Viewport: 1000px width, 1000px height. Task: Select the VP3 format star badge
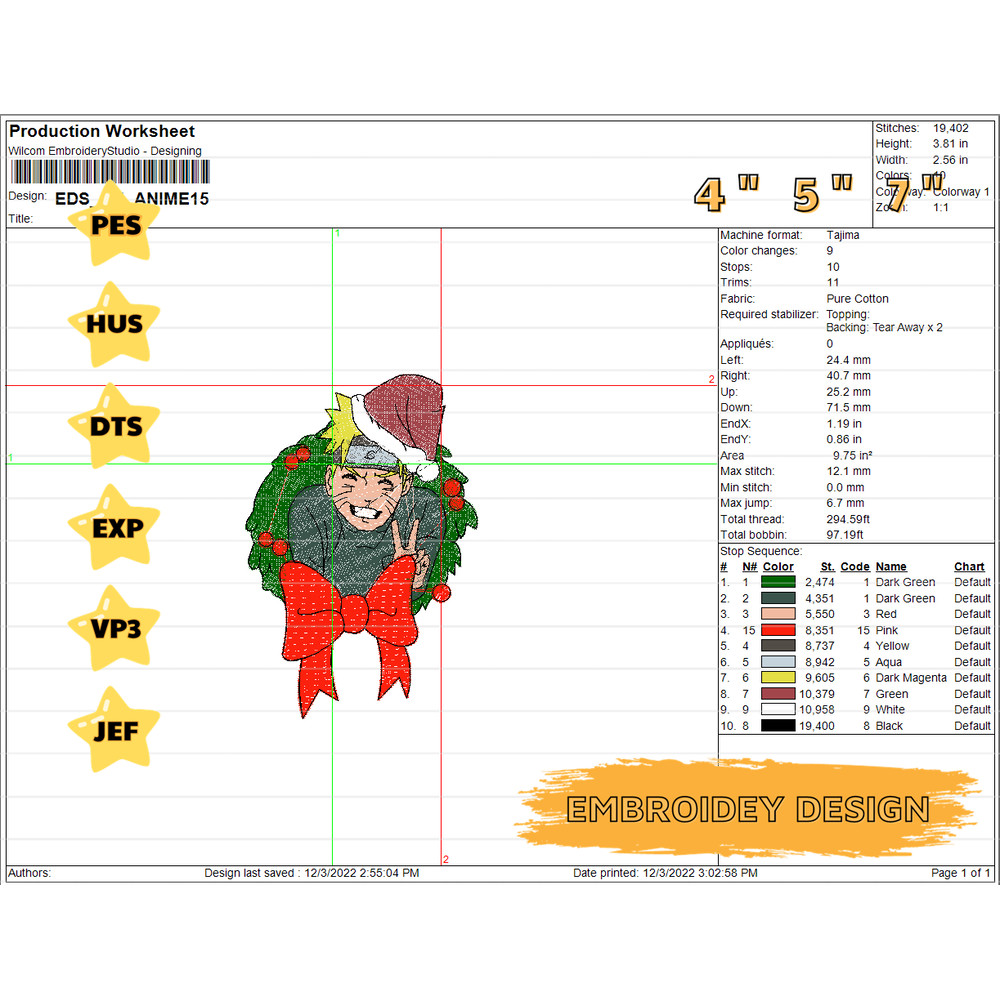(117, 629)
